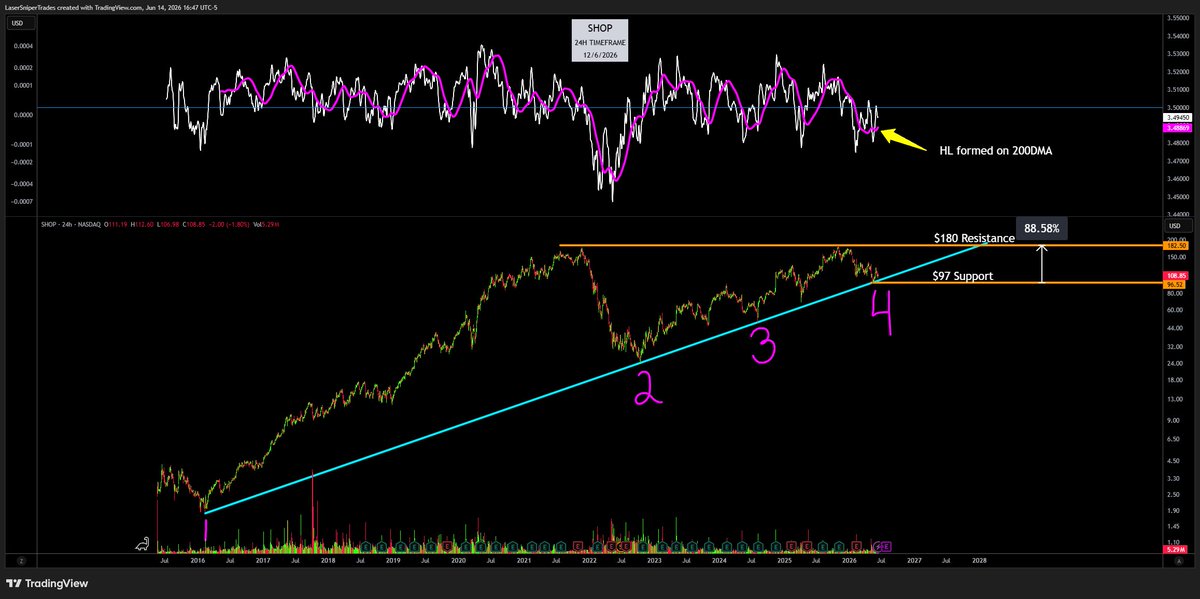Click the 5.29M volume label on axis

pos(1175,550)
